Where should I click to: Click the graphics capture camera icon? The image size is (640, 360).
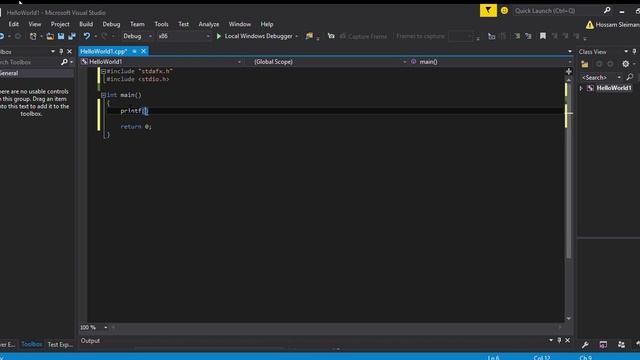331,36
